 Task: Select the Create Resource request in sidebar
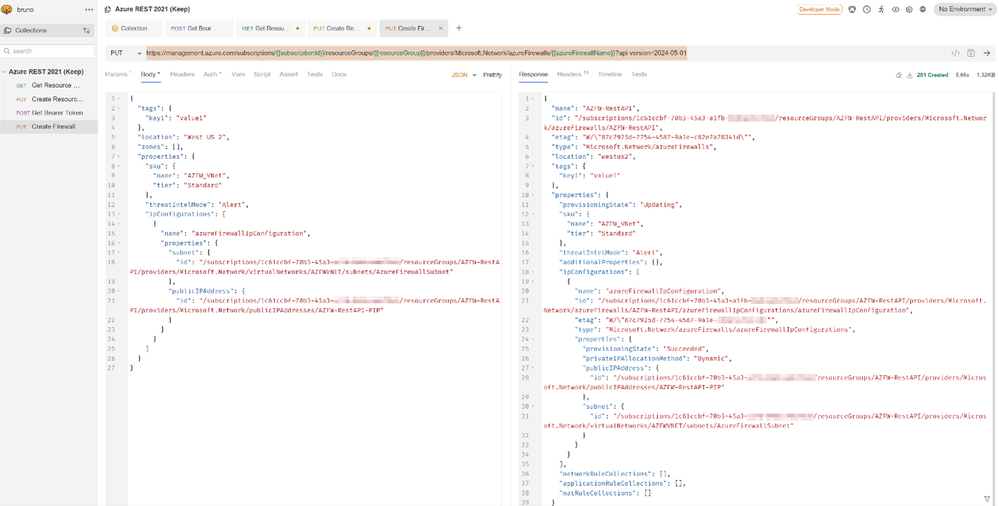pos(49,99)
